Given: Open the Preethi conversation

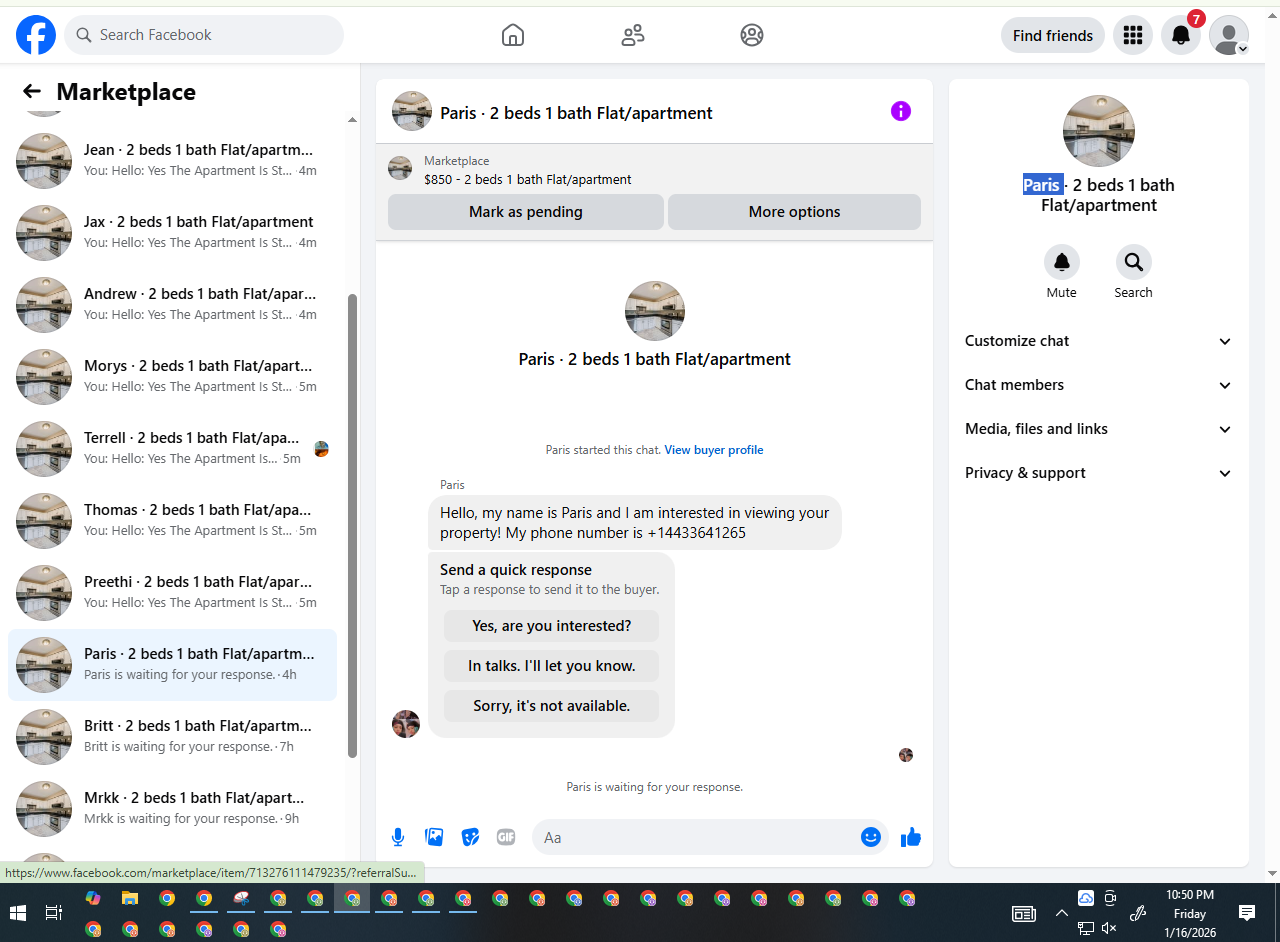Looking at the screenshot, I should coord(172,592).
